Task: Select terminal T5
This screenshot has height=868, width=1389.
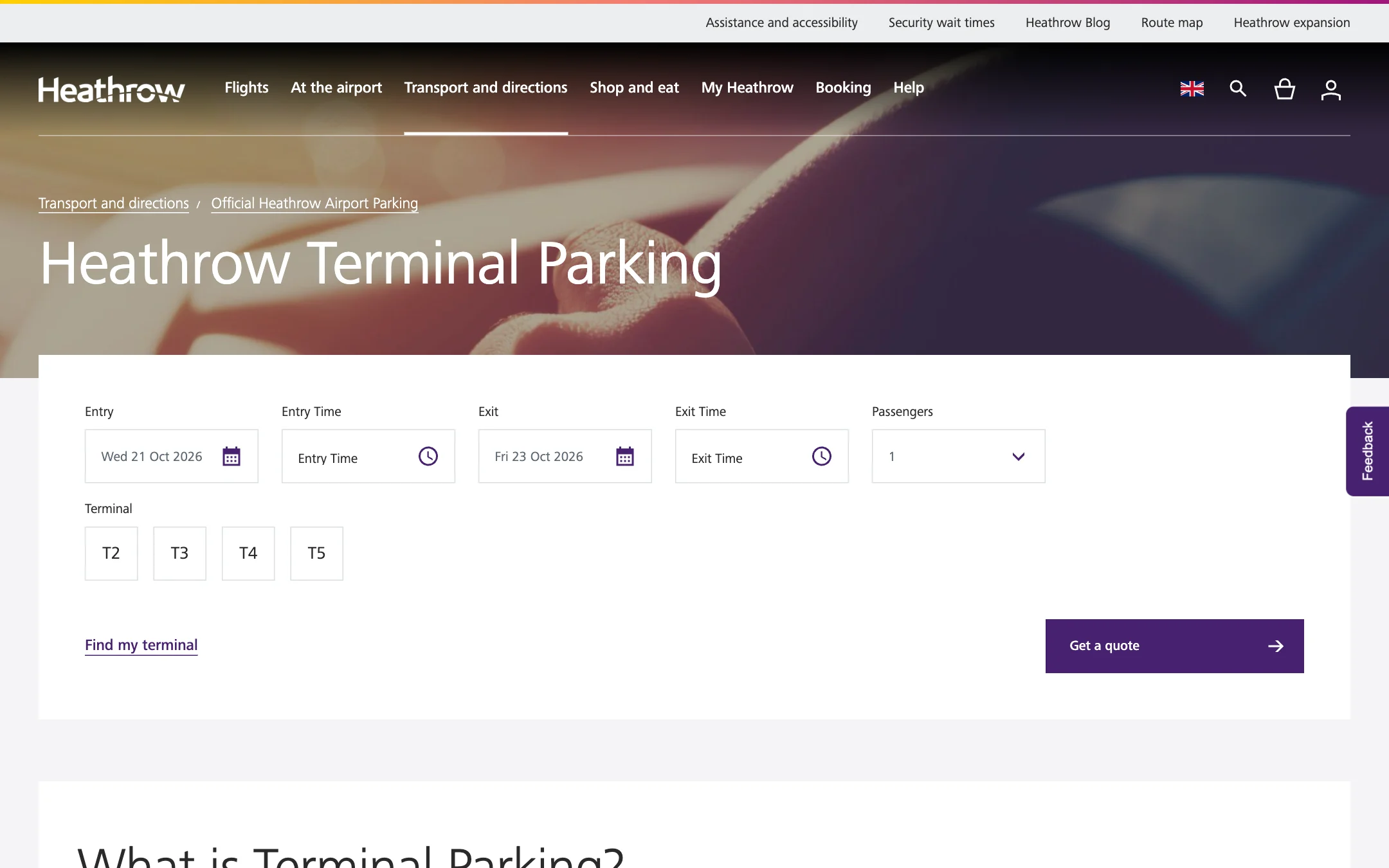Action: (x=316, y=554)
